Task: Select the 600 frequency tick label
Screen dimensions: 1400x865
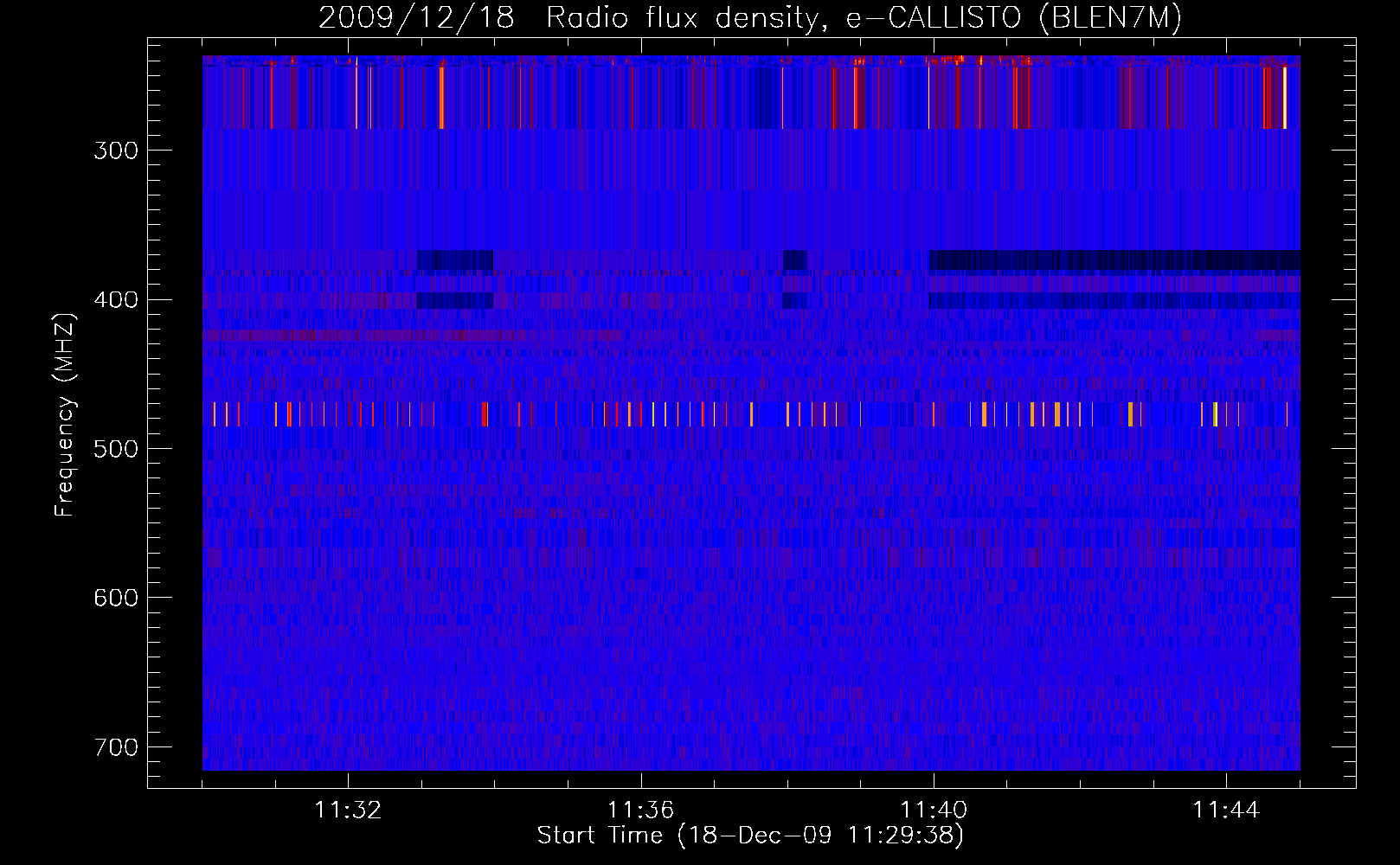Action: [116, 598]
